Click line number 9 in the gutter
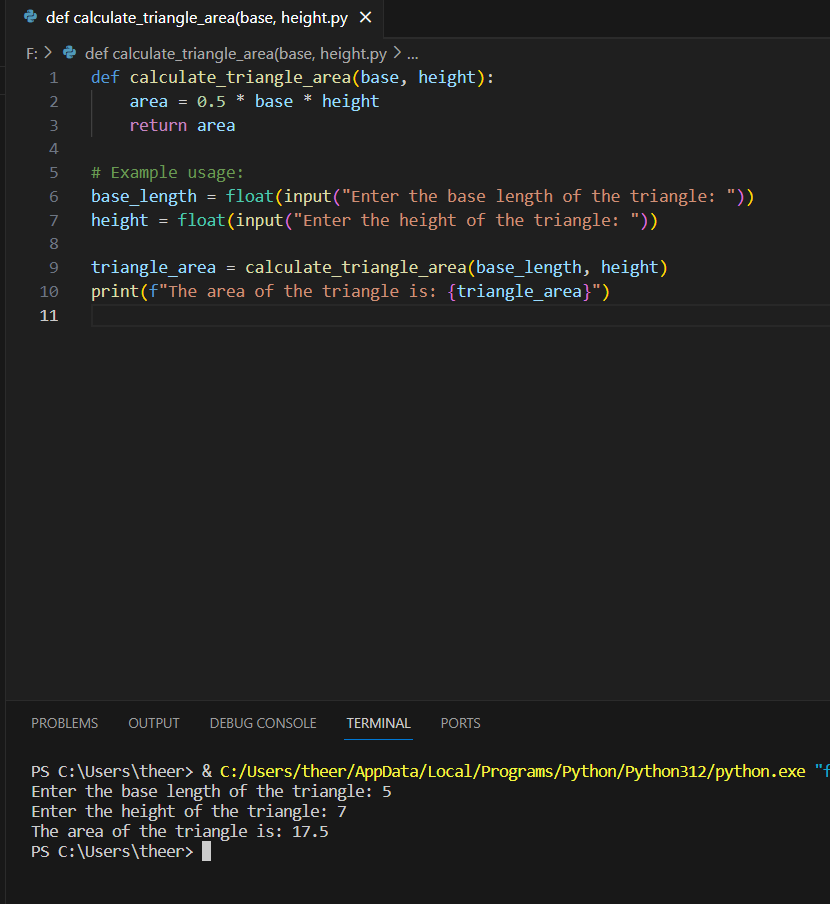The image size is (830, 904). point(53,267)
